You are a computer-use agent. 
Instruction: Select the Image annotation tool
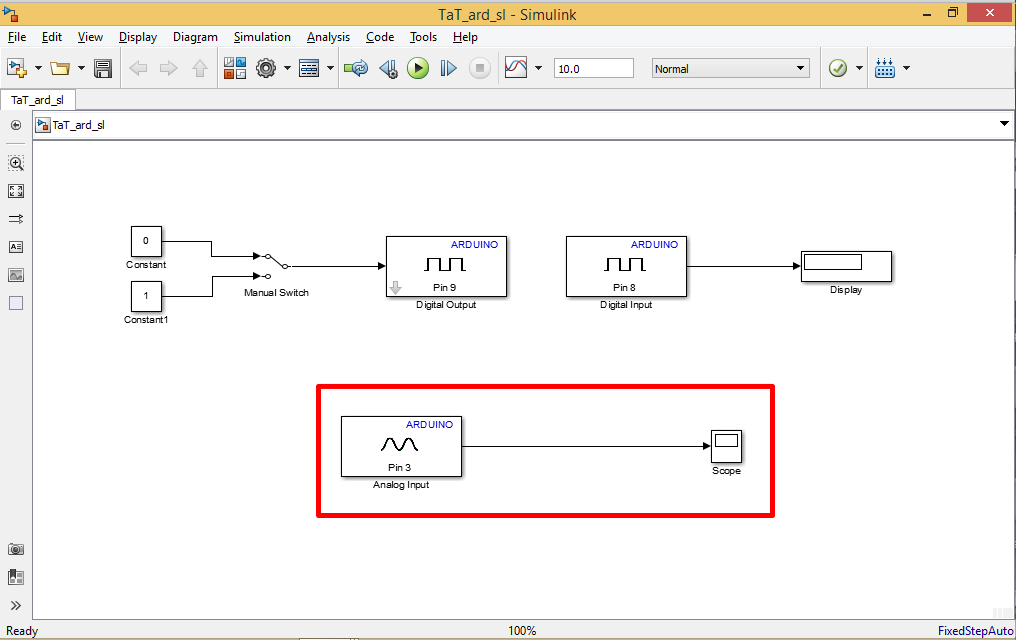coord(16,275)
